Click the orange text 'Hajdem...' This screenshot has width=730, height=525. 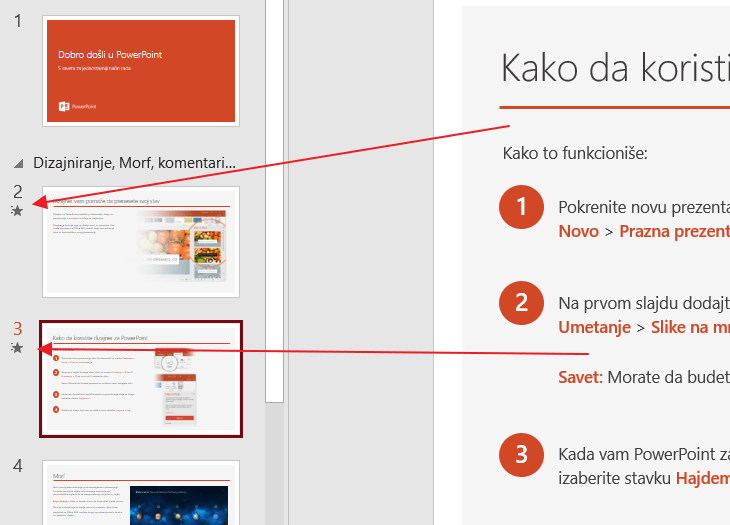703,478
